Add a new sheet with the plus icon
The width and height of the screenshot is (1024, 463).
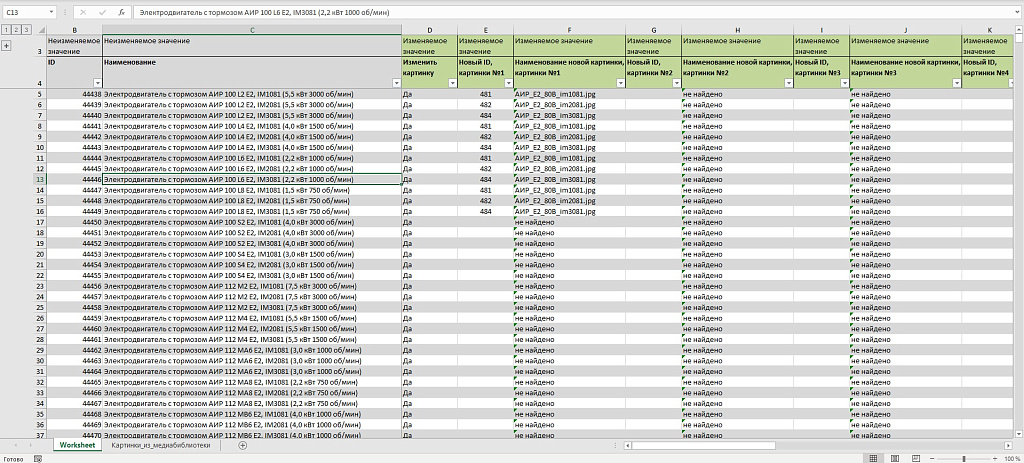coord(243,445)
